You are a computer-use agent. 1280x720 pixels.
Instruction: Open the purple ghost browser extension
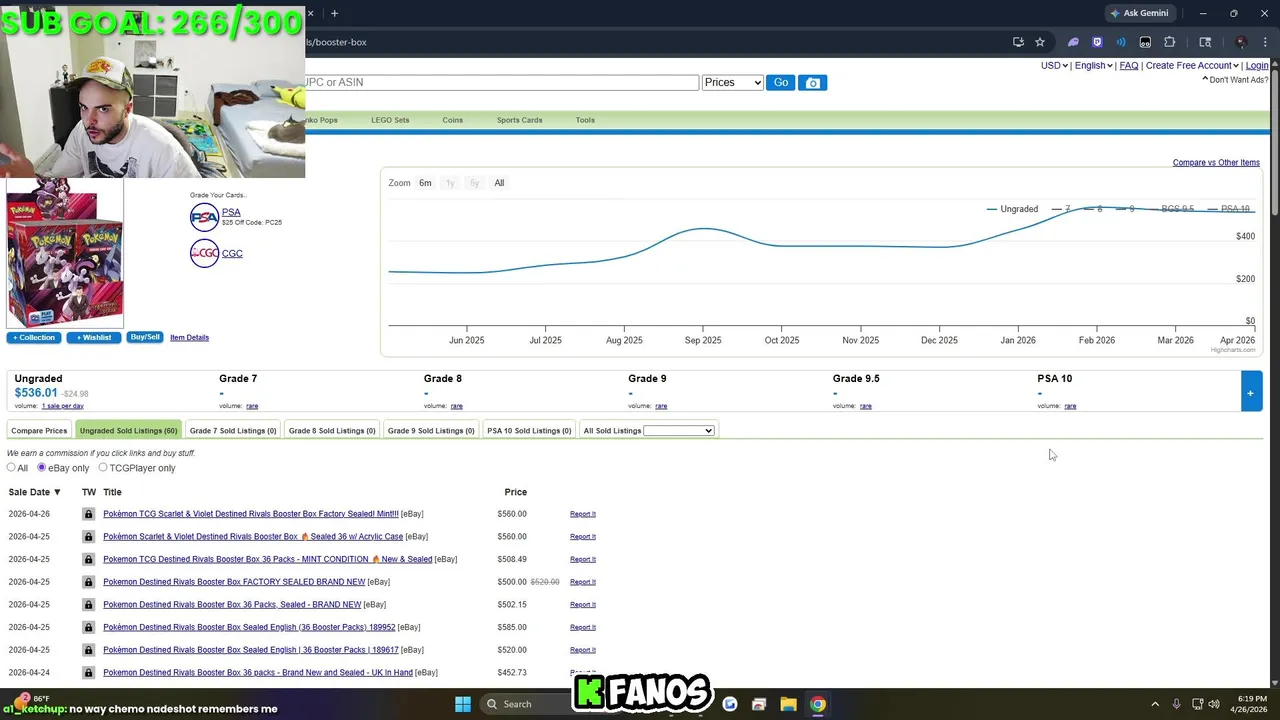[x=1073, y=42]
